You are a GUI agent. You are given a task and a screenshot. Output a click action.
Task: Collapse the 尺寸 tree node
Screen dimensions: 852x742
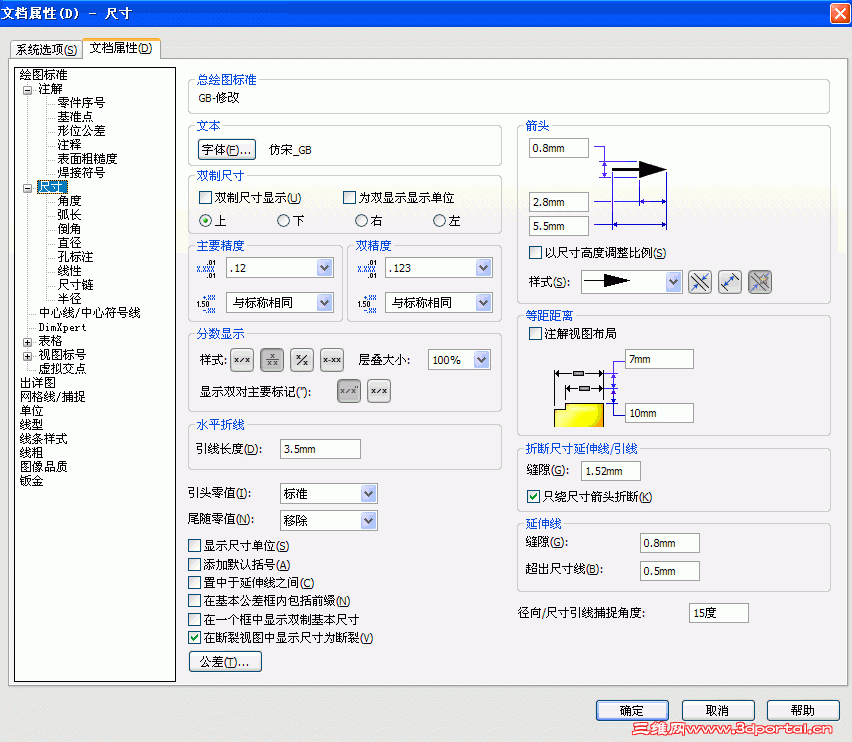(x=28, y=188)
